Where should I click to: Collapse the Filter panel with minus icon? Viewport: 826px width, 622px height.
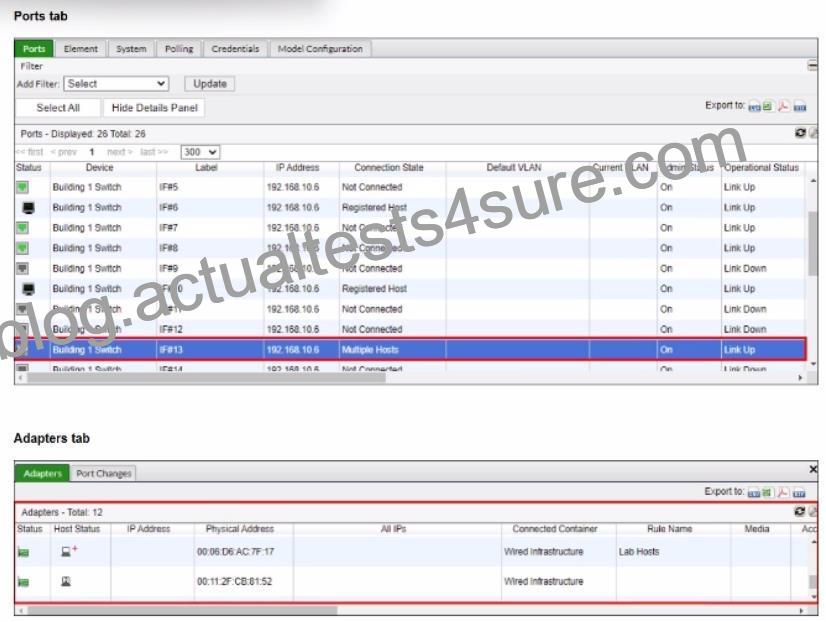tap(812, 66)
